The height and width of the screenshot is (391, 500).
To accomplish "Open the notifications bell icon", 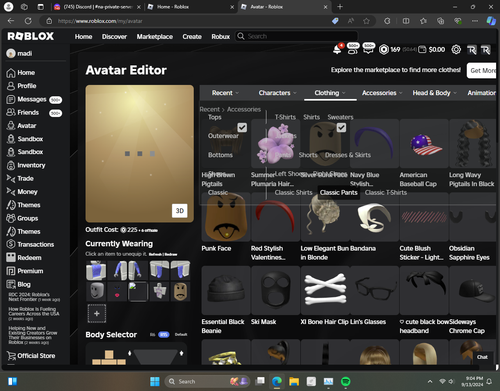I will click(x=337, y=50).
